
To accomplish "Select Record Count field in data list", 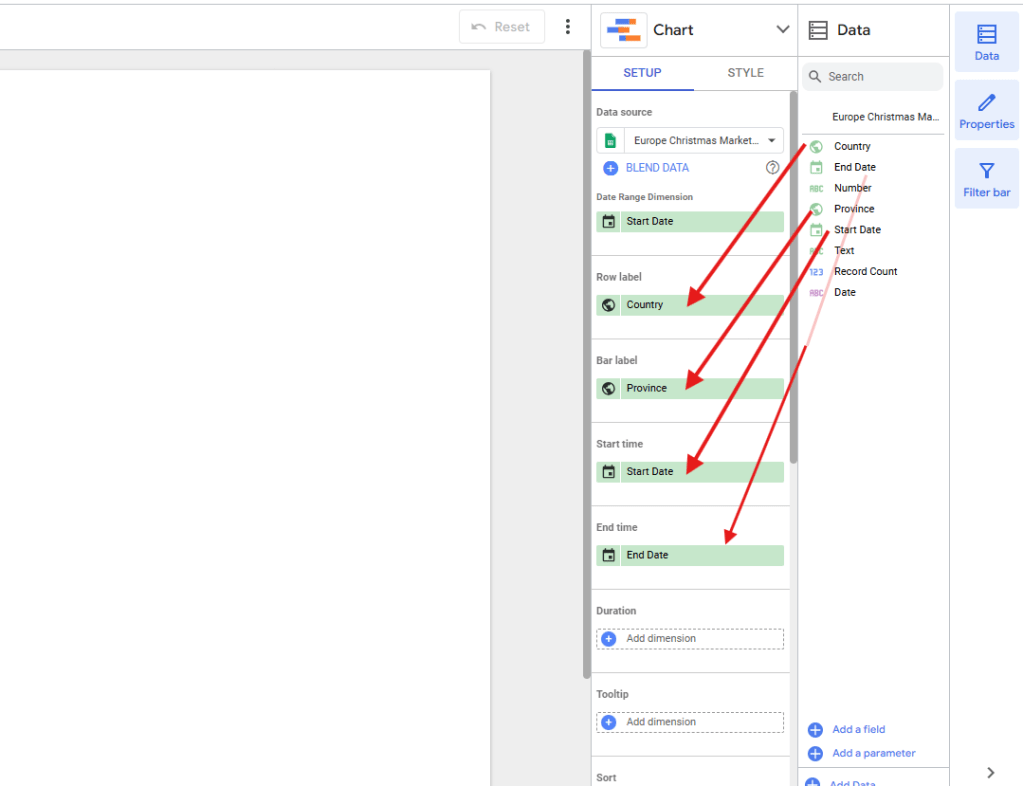I will (x=865, y=271).
